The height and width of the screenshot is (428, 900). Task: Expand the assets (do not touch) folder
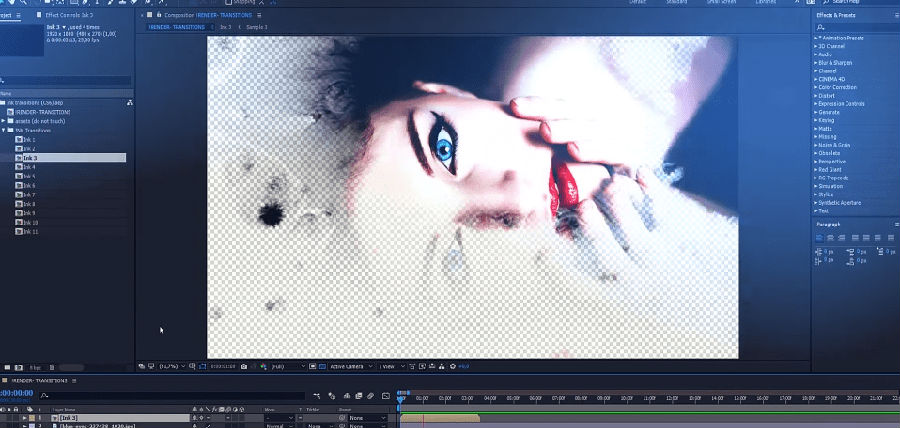(4, 121)
